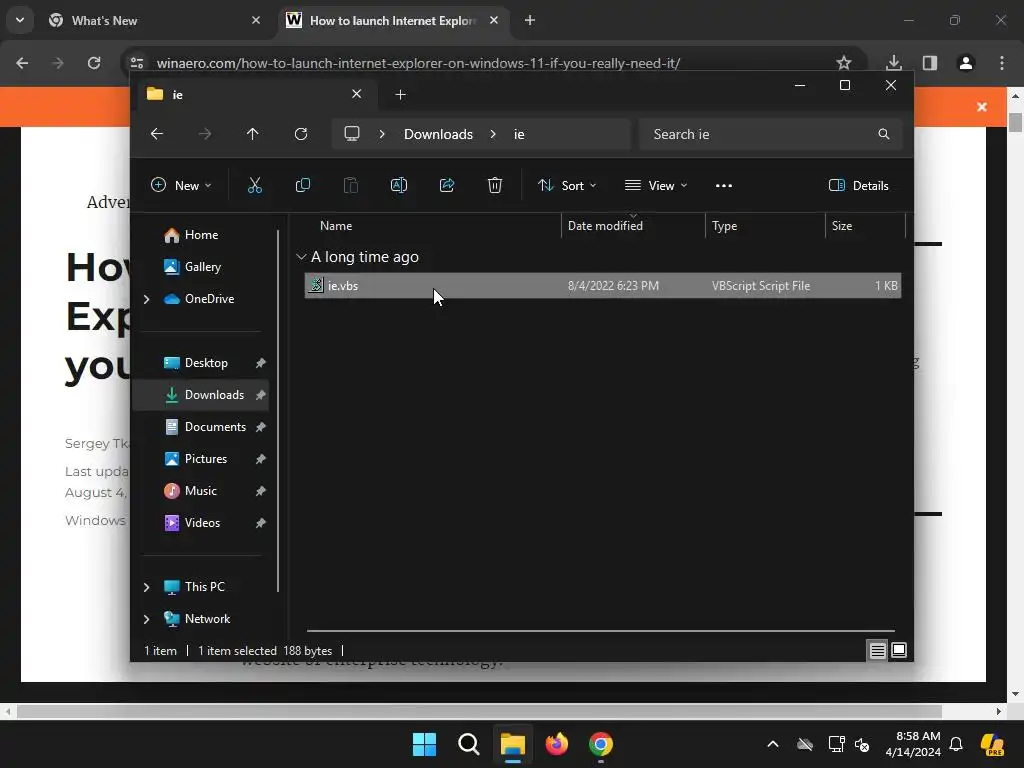Open Chrome tab search dropdown
This screenshot has width=1024, height=768.
20,20
